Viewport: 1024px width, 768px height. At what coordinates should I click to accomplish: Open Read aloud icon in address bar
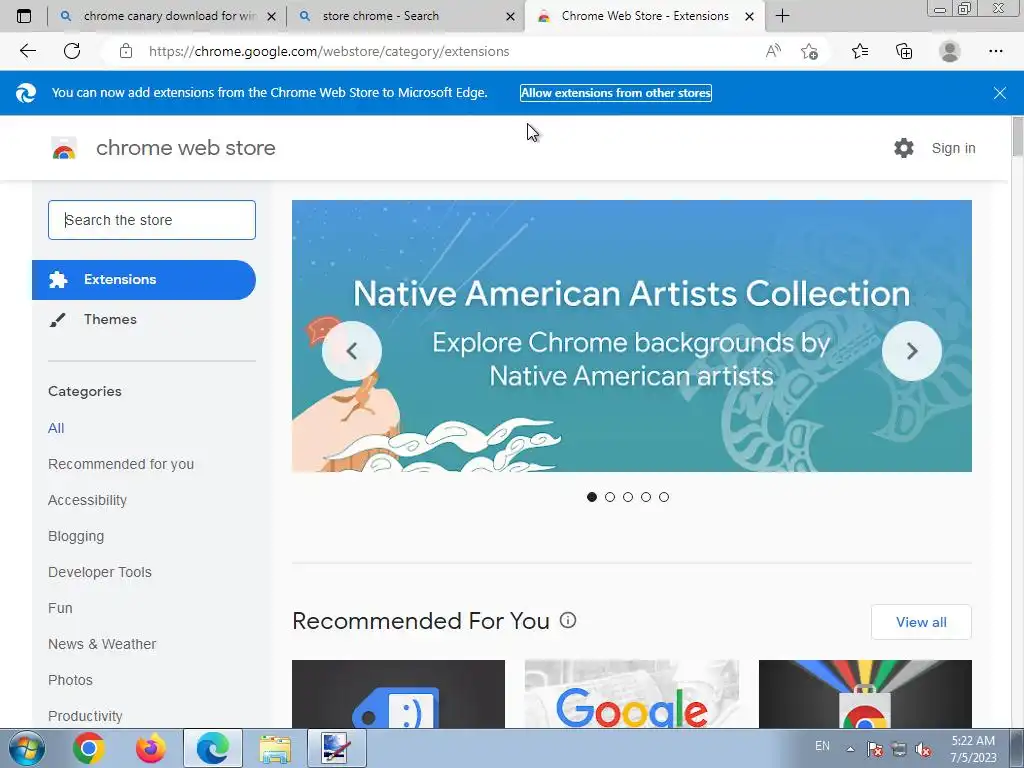click(x=773, y=51)
